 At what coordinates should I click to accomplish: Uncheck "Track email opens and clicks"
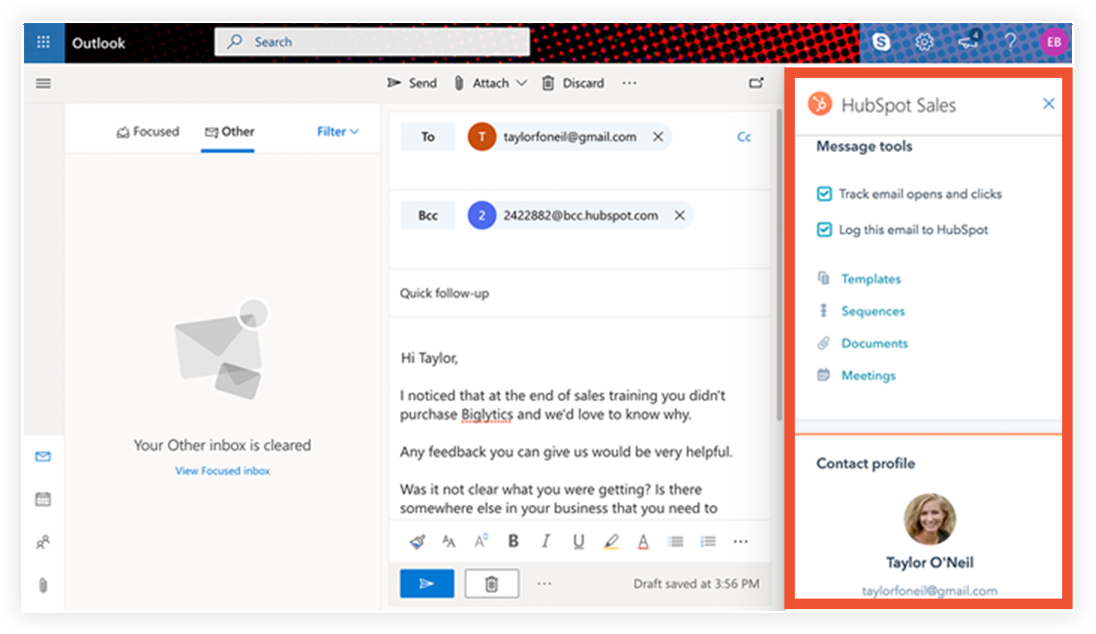click(x=822, y=193)
